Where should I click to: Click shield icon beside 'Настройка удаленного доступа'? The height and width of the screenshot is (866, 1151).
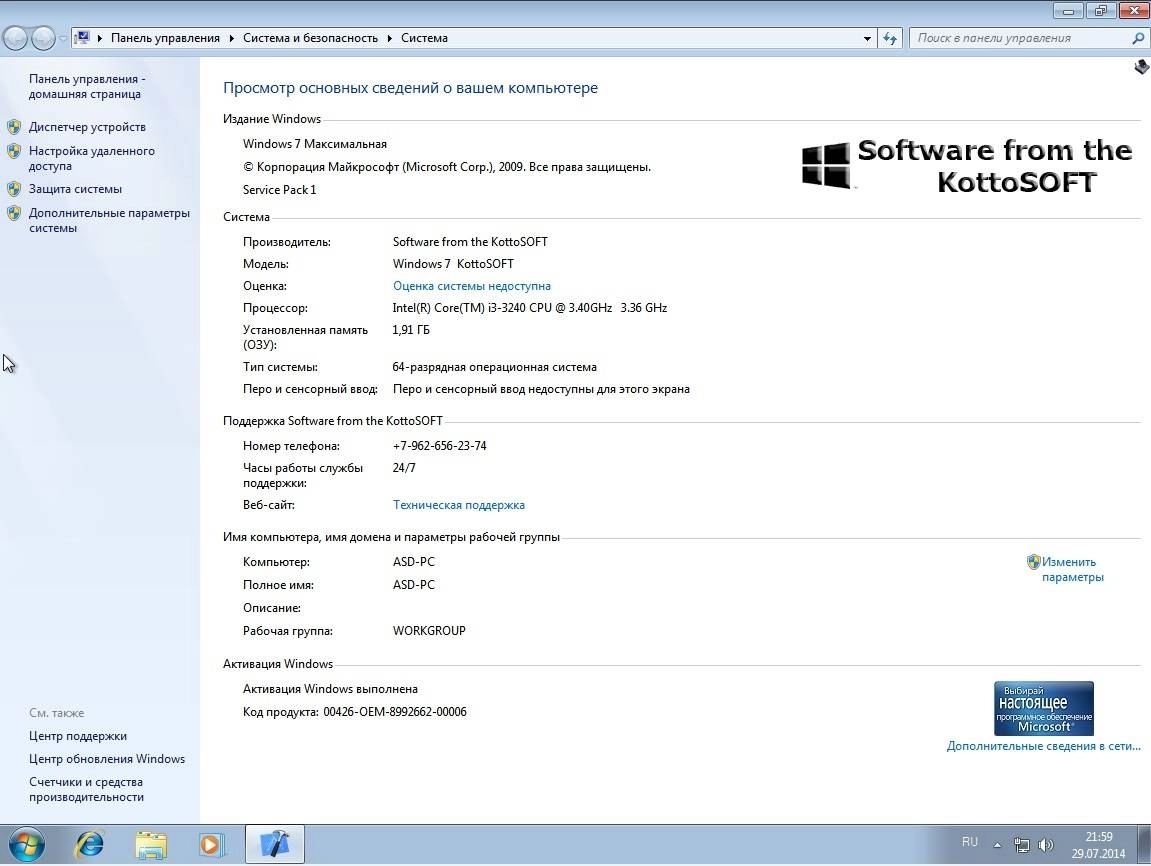click(14, 151)
